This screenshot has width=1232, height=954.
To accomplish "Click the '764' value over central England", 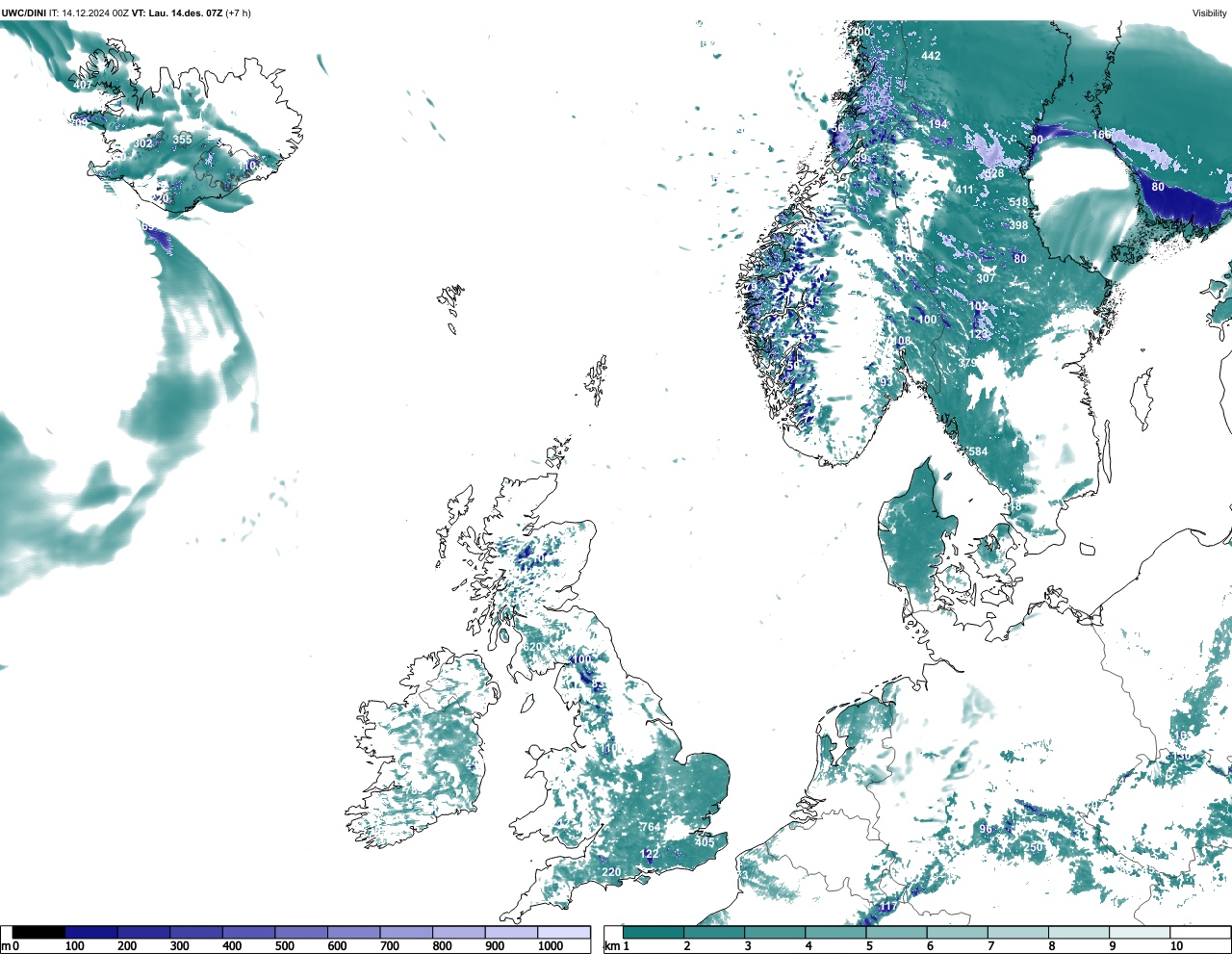I will coord(652,827).
